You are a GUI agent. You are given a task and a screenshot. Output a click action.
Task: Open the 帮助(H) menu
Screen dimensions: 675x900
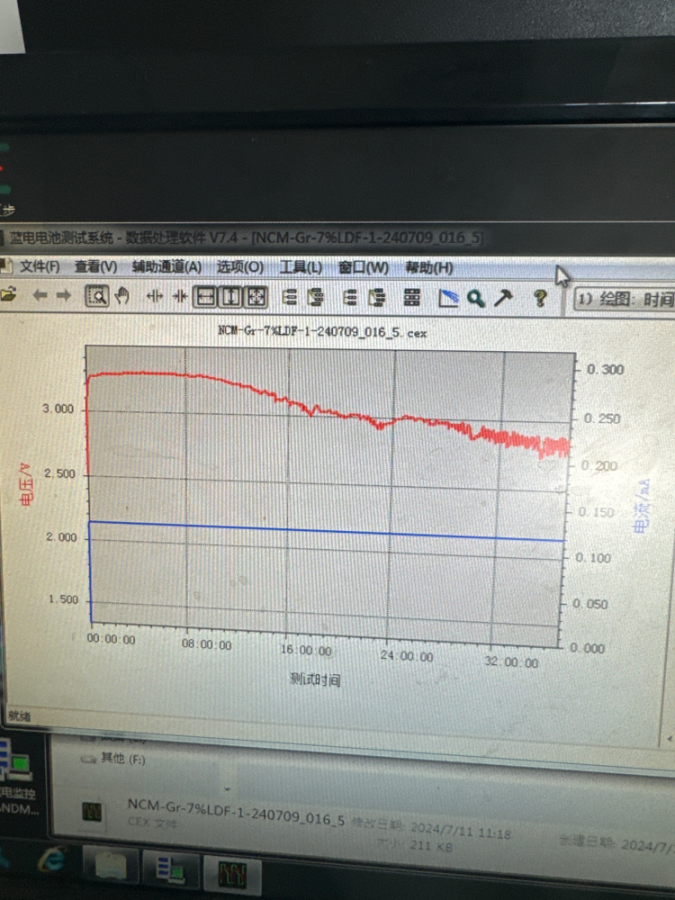[428, 268]
